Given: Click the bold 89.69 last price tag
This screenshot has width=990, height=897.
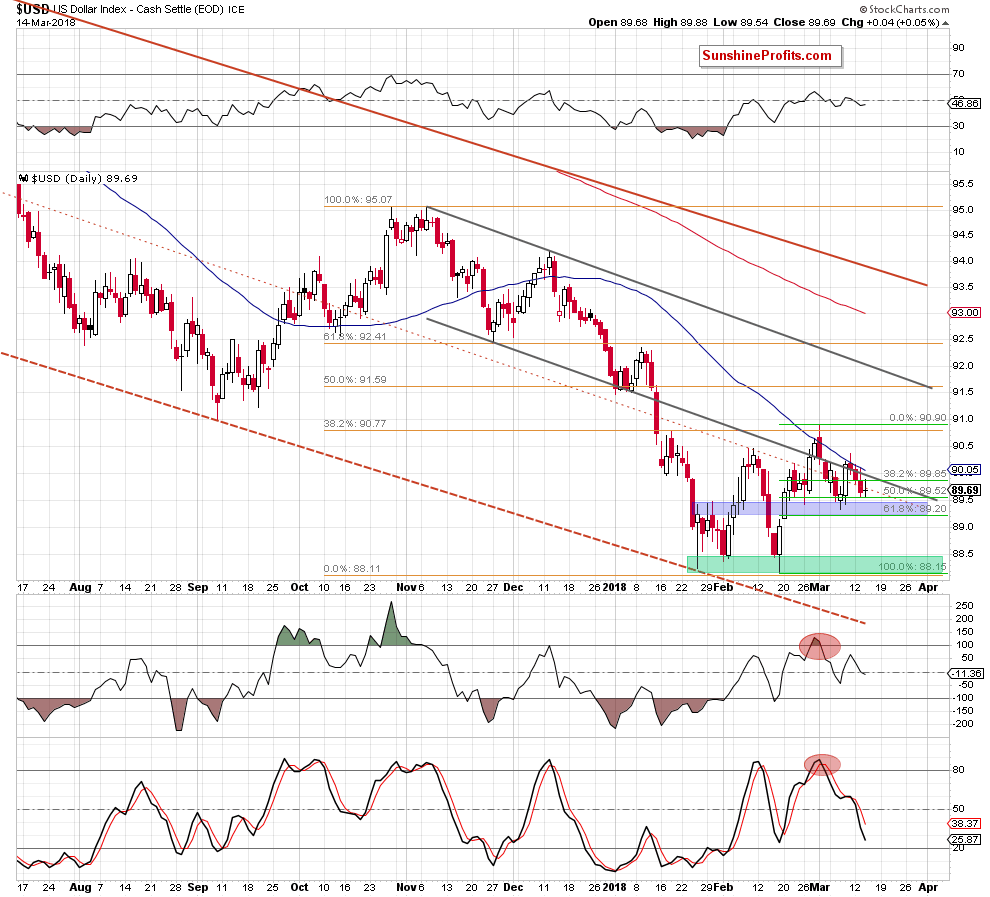Looking at the screenshot, I should click(965, 490).
